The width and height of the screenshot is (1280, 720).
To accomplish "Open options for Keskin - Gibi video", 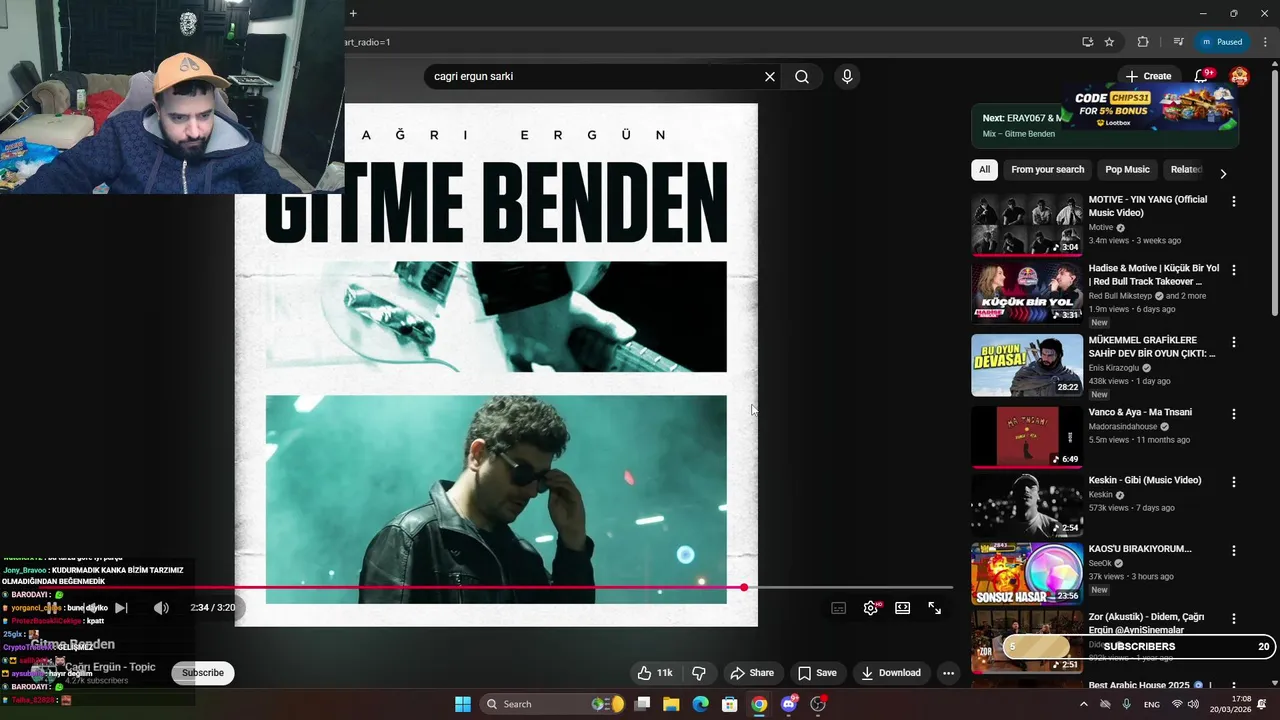I will (1234, 482).
